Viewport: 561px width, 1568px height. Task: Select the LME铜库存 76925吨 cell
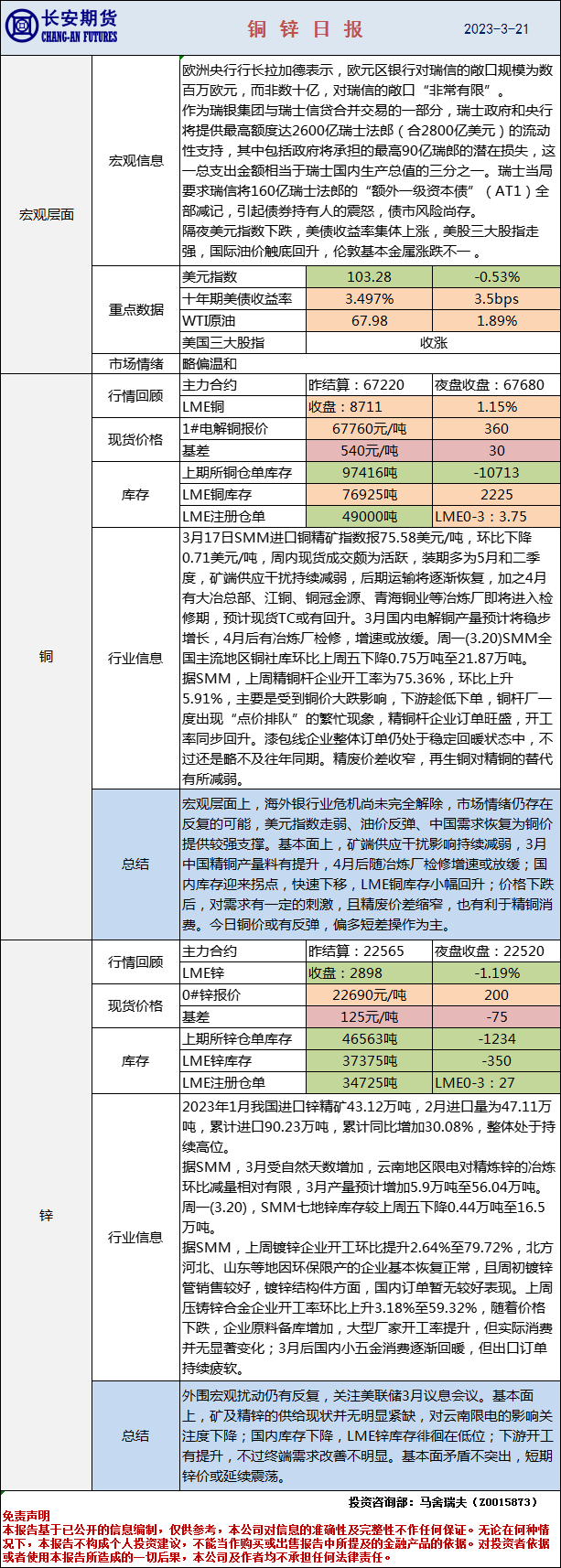click(x=369, y=495)
